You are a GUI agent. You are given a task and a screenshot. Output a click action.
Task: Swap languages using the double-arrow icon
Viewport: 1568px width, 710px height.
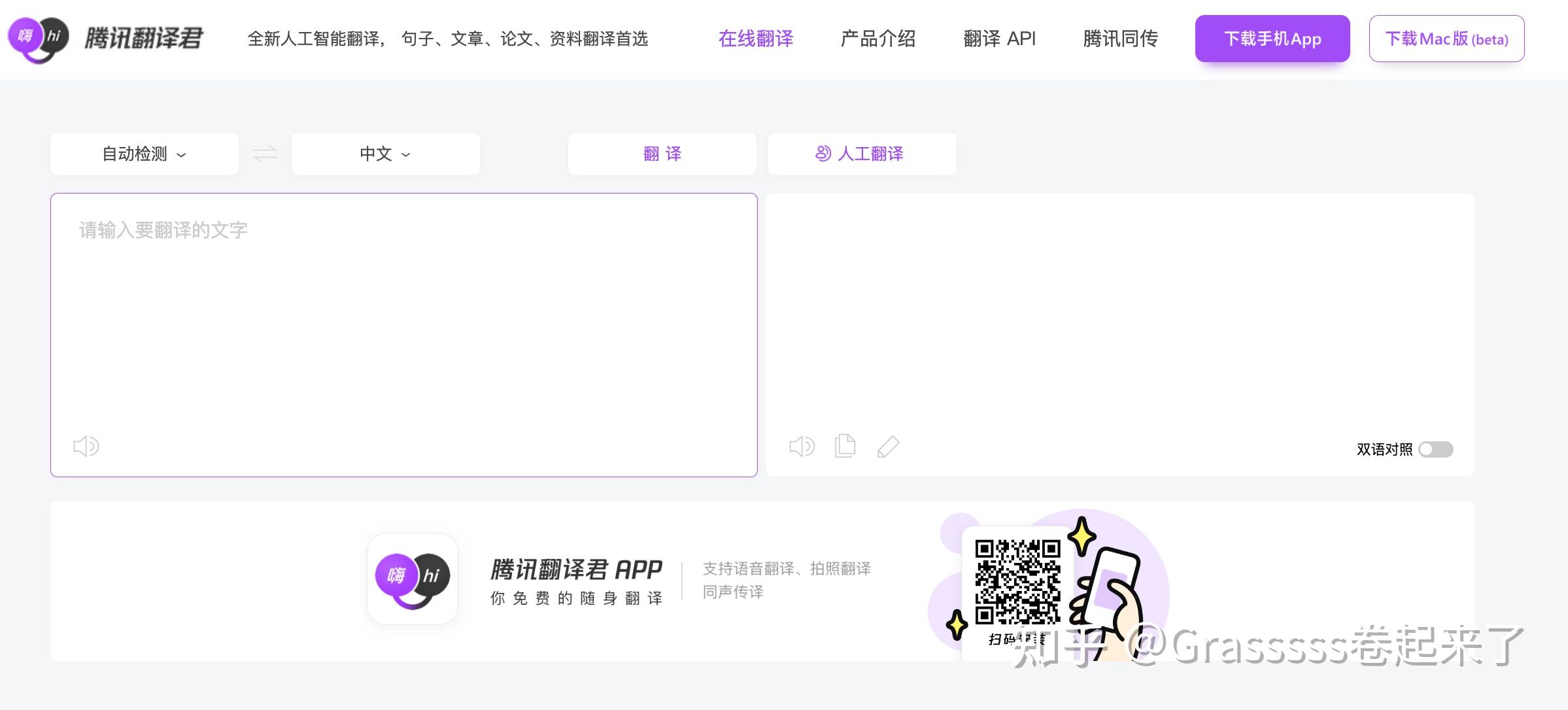[x=264, y=154]
